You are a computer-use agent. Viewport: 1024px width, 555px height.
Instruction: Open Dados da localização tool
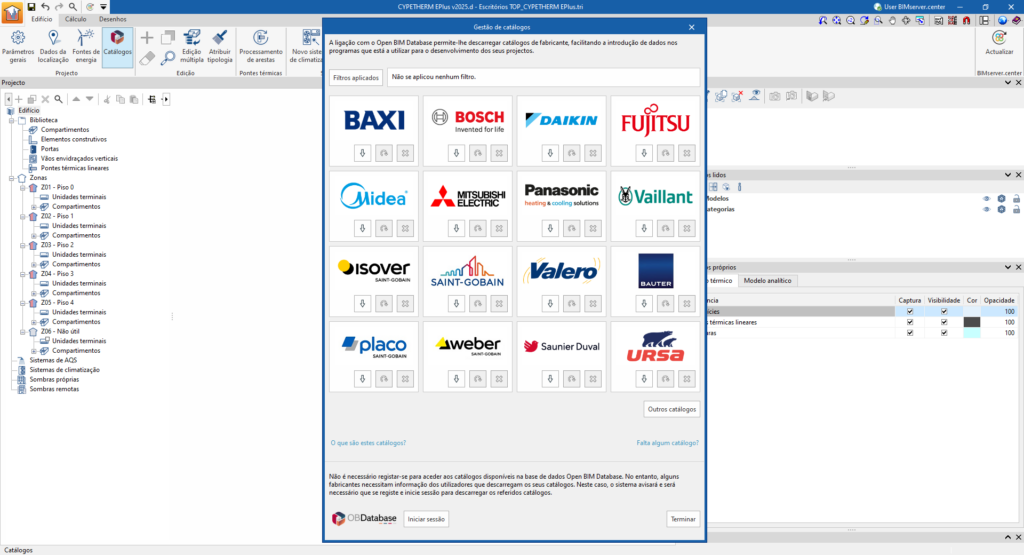53,46
